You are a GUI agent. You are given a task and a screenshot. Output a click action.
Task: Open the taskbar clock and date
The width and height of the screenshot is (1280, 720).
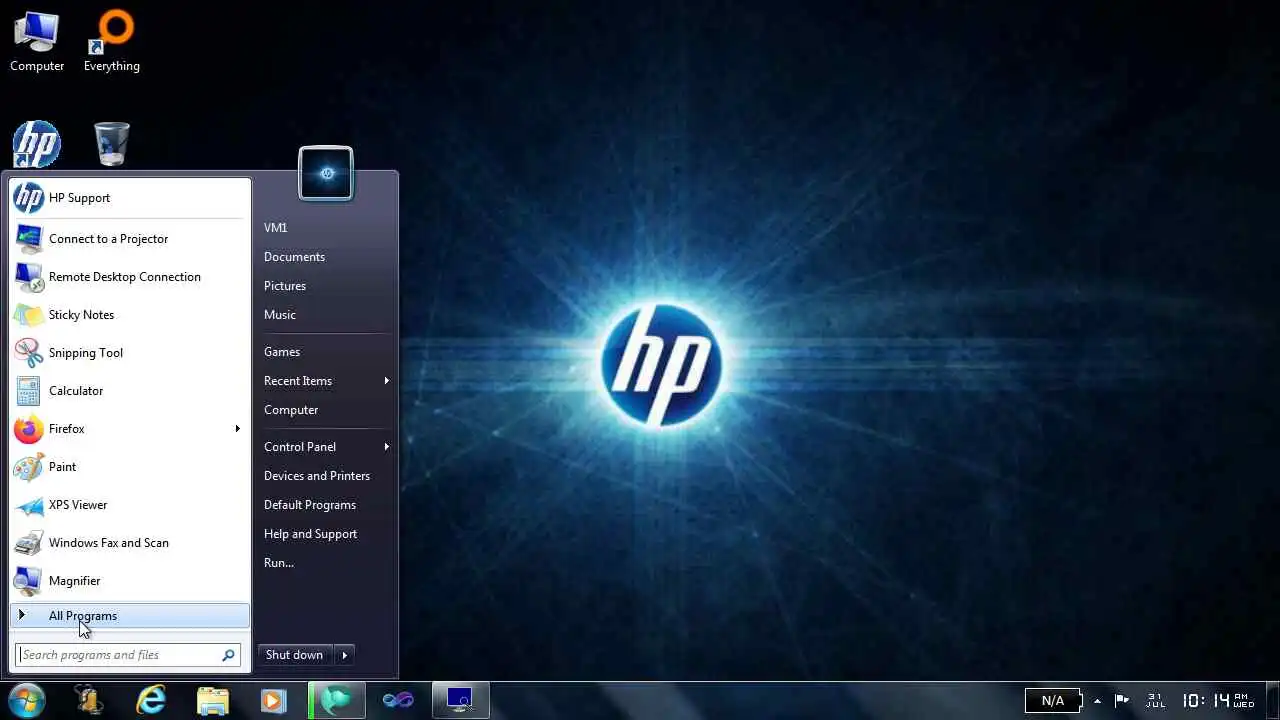click(x=1200, y=700)
